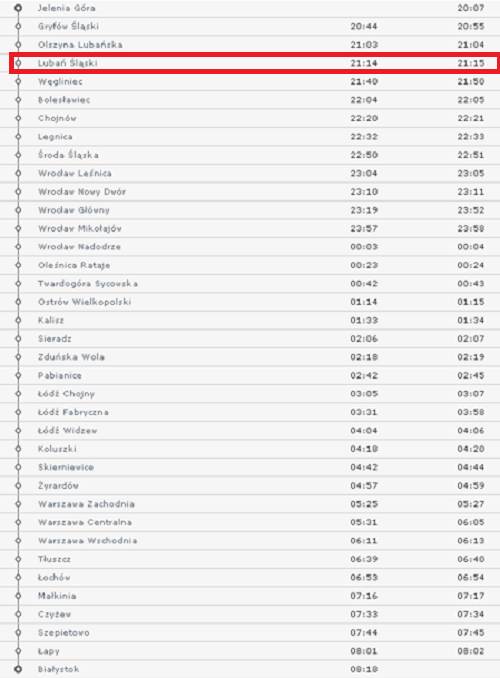
Task: Click the Kalisz stop marker circle
Action: coord(18,320)
